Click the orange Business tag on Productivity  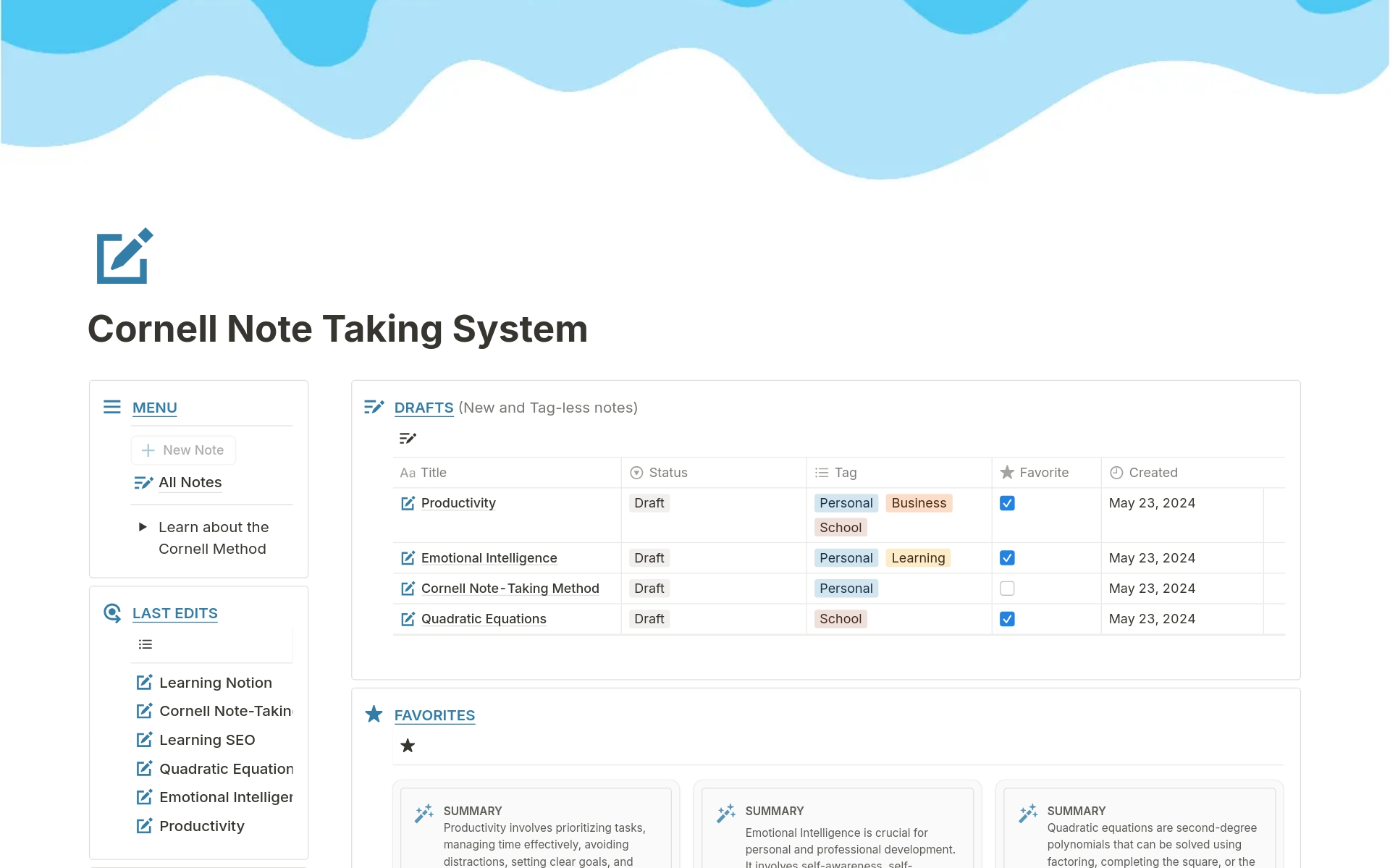tap(919, 503)
